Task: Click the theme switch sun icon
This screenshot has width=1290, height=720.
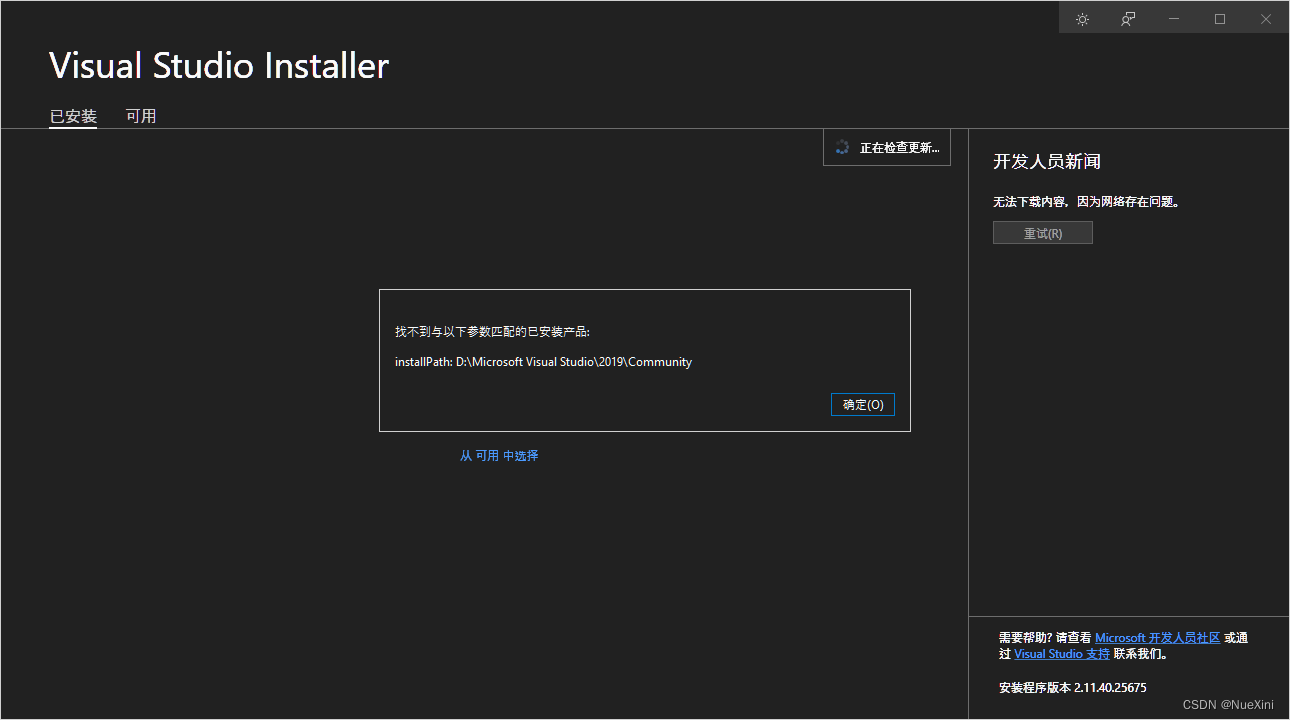Action: 1082,19
